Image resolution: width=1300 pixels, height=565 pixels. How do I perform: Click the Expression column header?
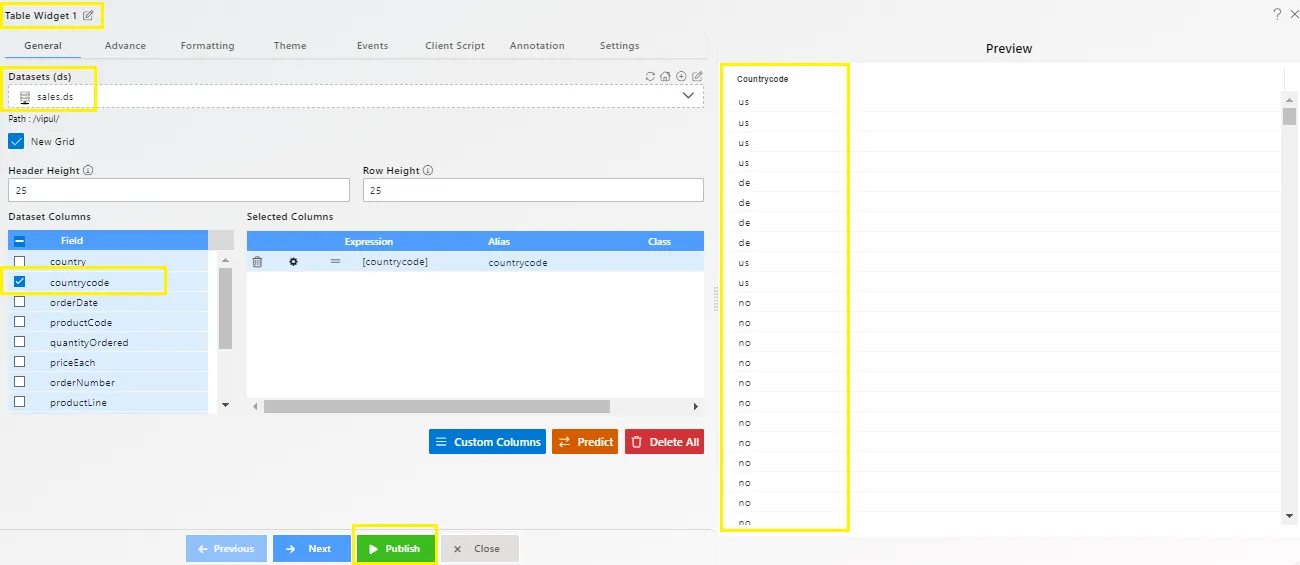pos(369,241)
